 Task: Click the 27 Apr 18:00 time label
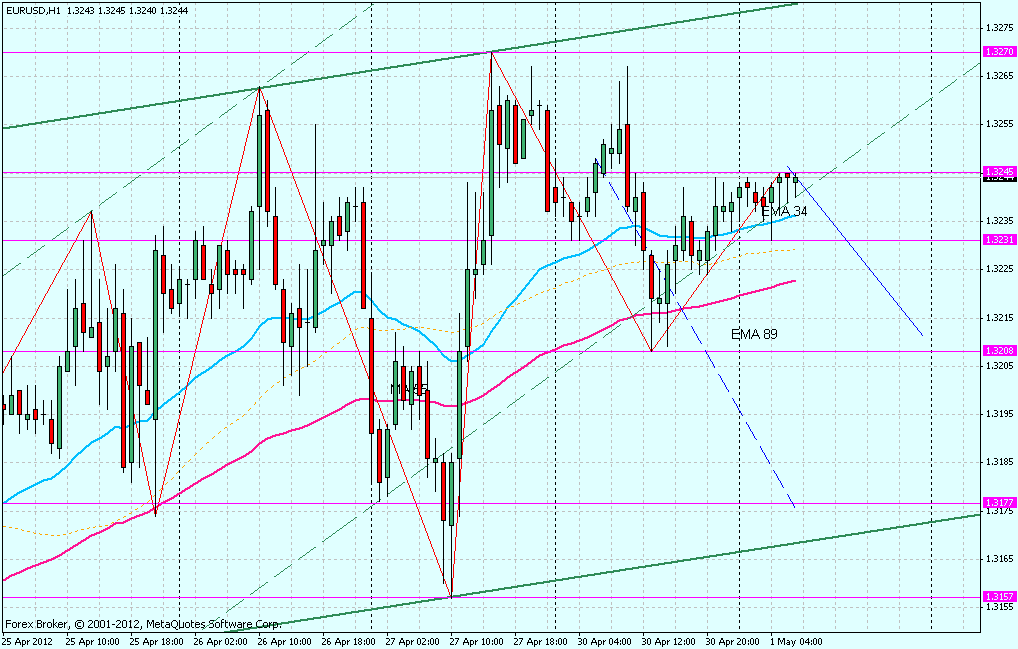point(541,642)
